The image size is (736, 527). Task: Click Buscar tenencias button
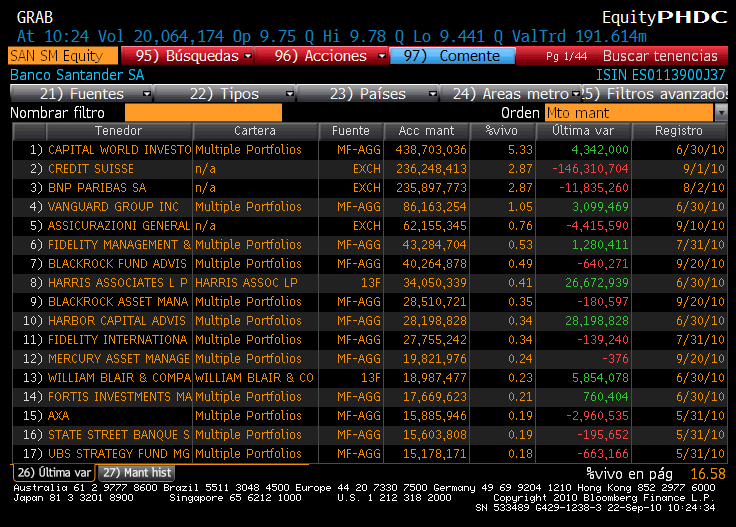tap(659, 56)
